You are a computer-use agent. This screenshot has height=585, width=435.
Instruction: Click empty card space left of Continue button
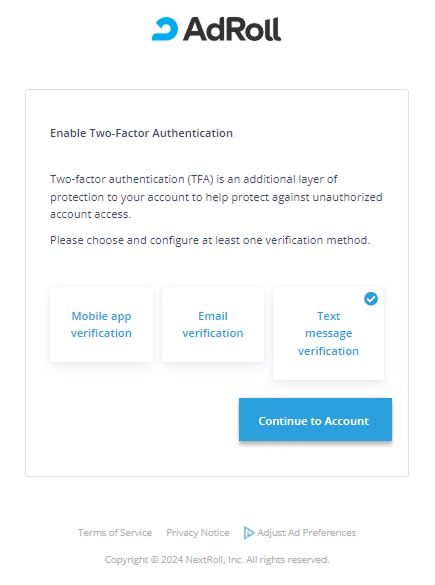point(144,419)
